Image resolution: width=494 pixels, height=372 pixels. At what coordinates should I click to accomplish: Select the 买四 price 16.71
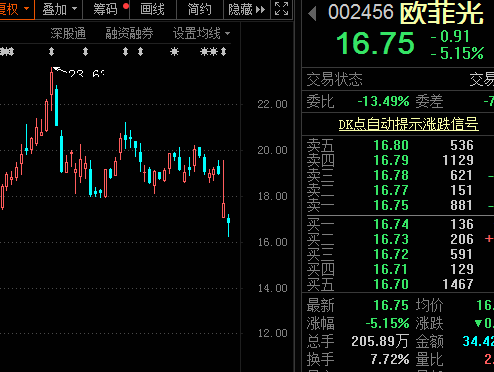click(x=391, y=269)
